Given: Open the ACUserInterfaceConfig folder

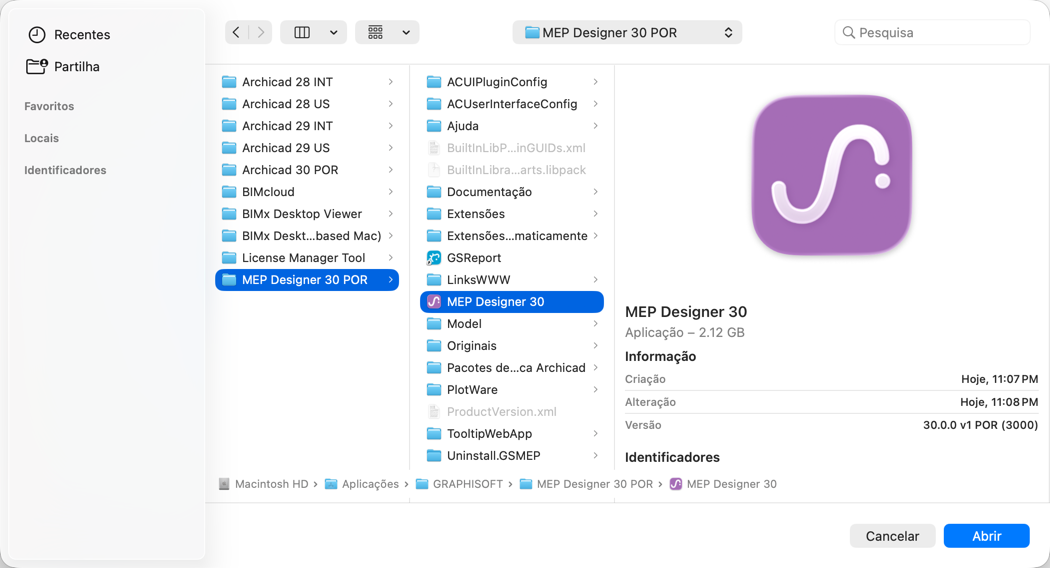Looking at the screenshot, I should click(512, 104).
